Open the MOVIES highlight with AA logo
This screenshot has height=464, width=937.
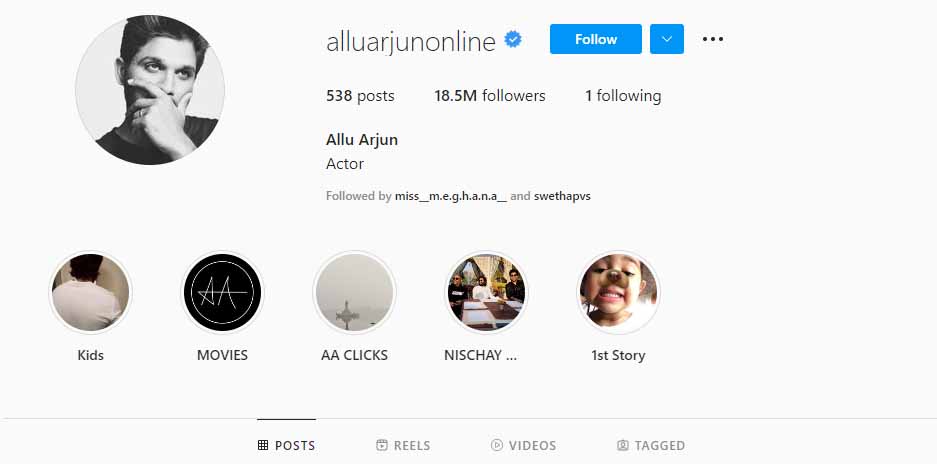pos(222,292)
